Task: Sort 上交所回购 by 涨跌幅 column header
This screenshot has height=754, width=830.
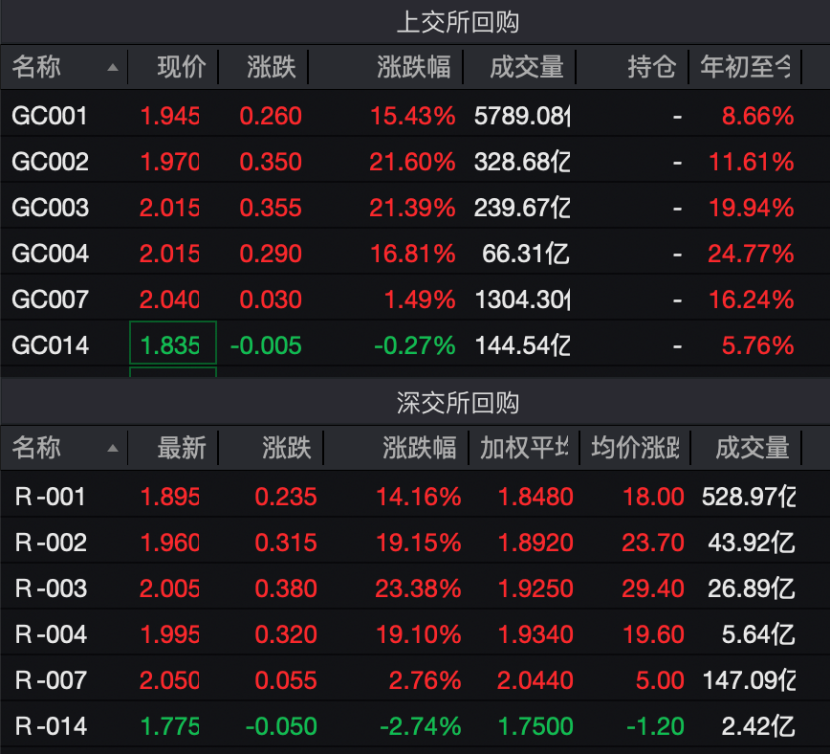Action: click(x=413, y=67)
